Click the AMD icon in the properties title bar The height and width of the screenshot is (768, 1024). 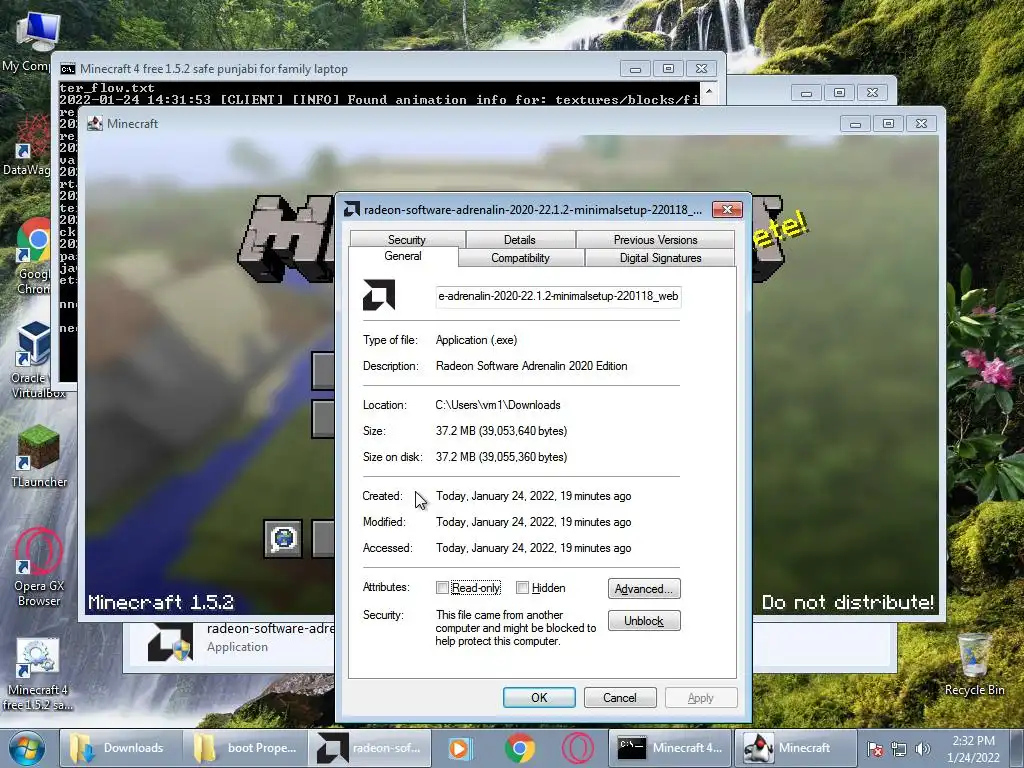click(351, 209)
